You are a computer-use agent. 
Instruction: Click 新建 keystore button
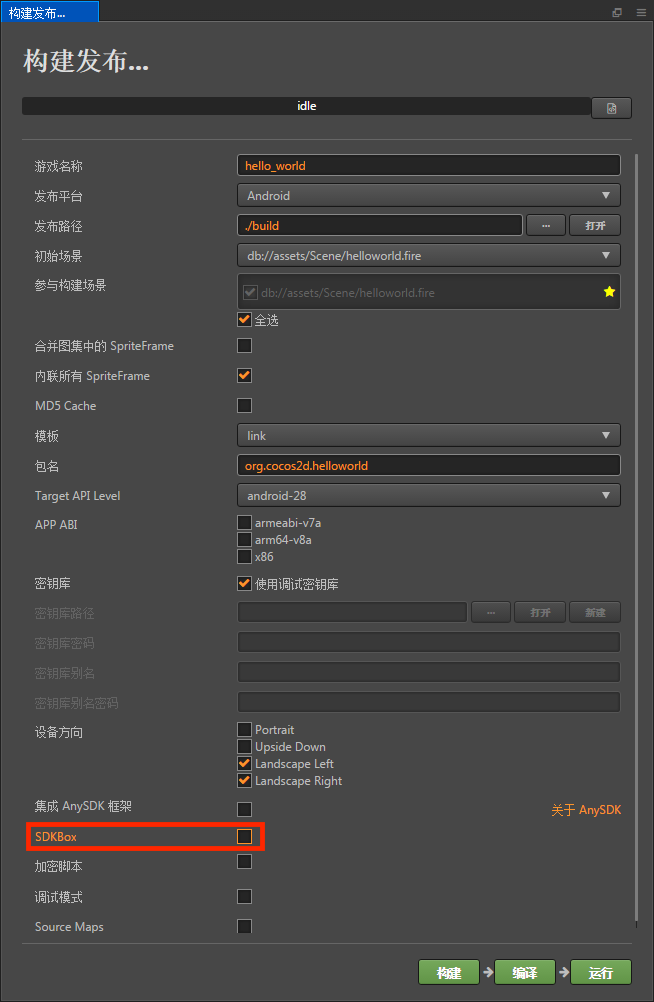click(x=595, y=612)
